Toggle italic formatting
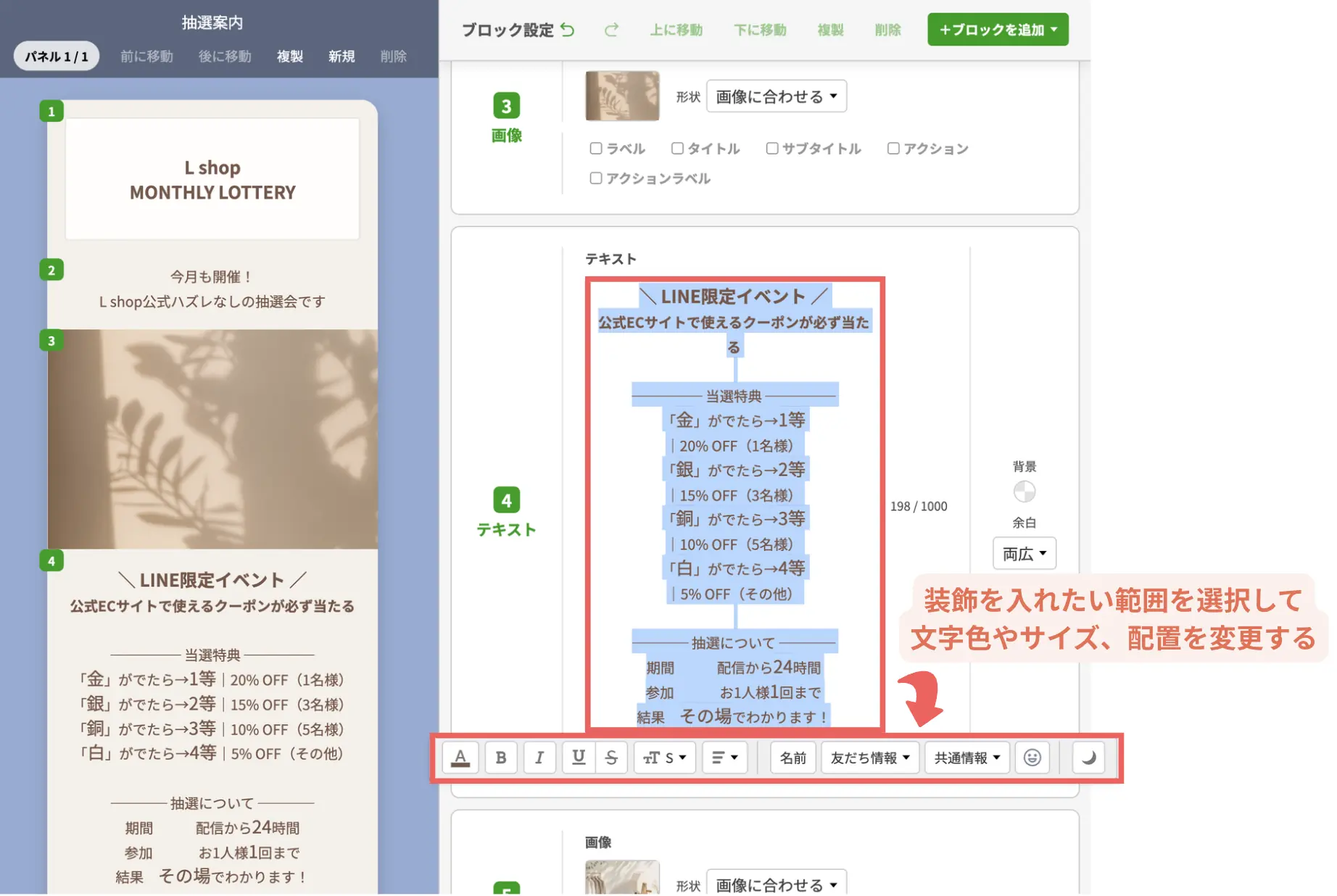 click(539, 758)
